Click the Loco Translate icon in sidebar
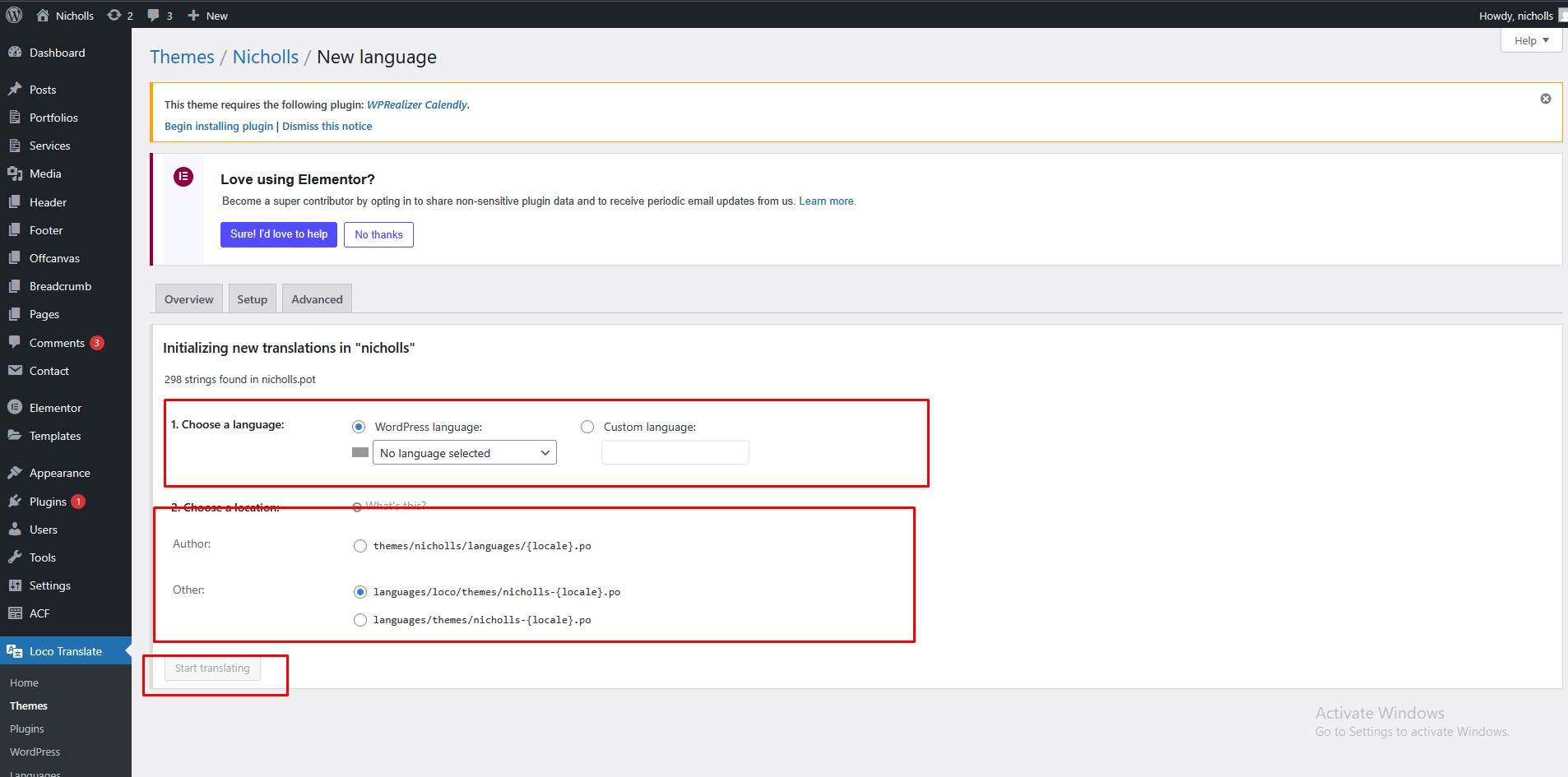This screenshot has height=777, width=1568. 15,650
